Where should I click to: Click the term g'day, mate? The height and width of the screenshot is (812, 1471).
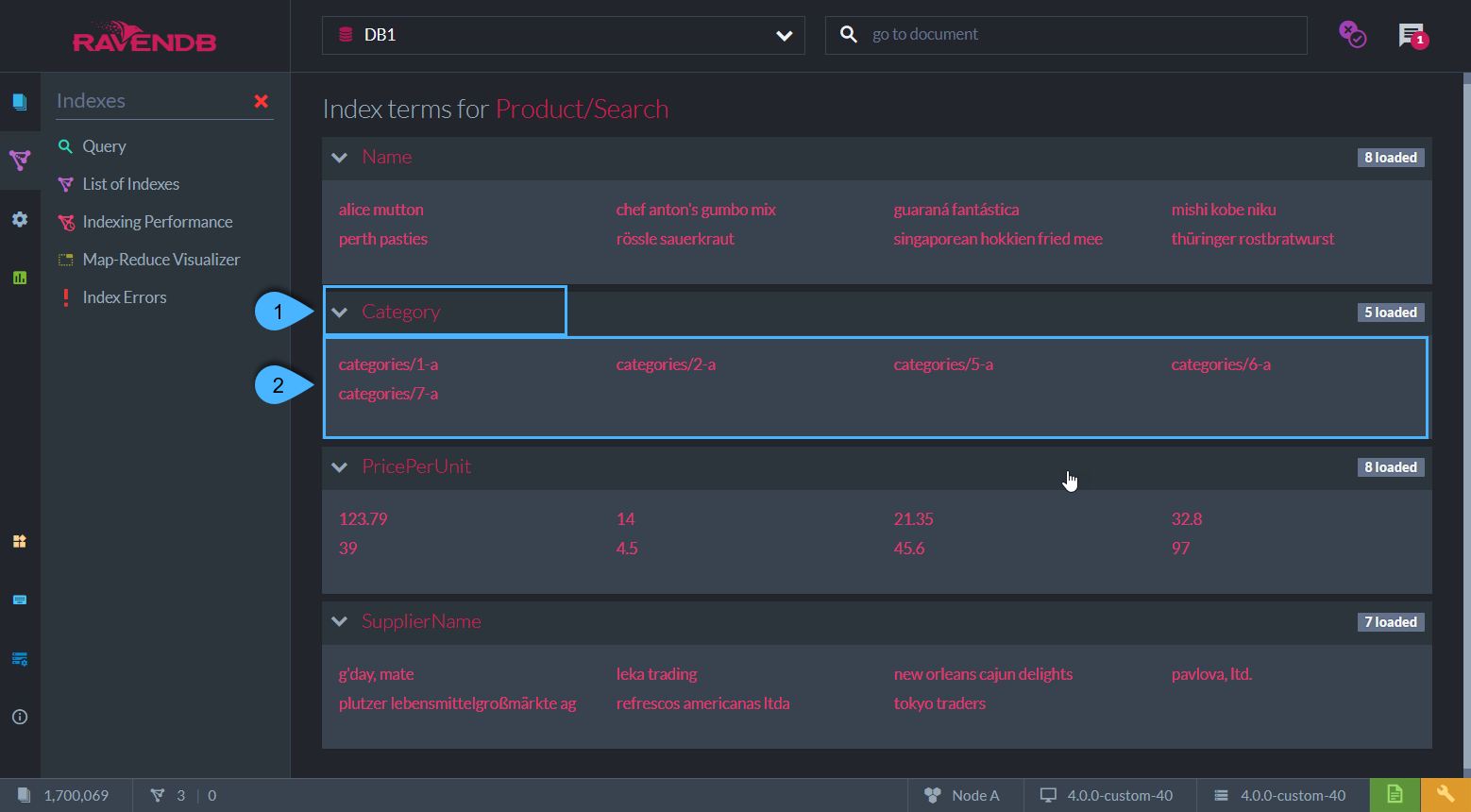[x=377, y=674]
